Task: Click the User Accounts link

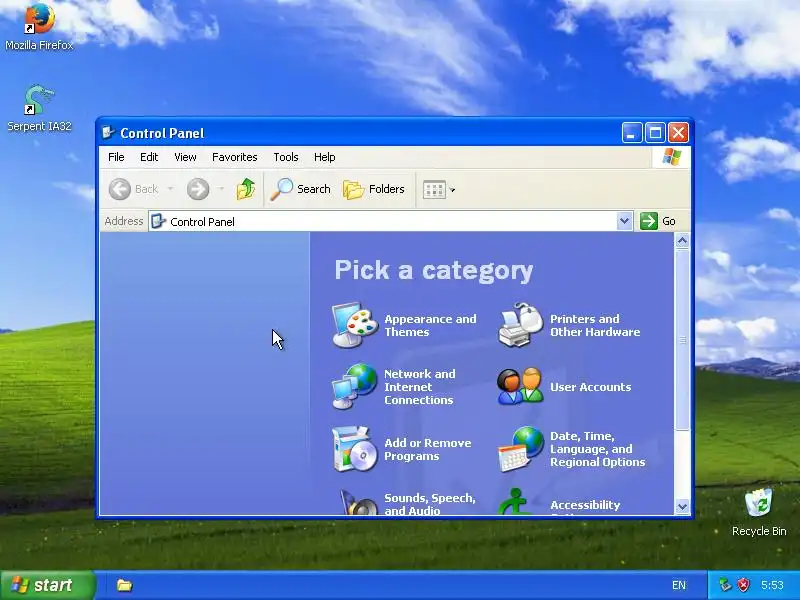Action: pyautogui.click(x=590, y=387)
